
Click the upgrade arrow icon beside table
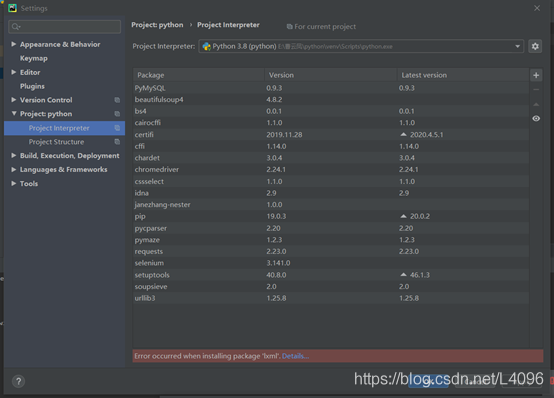[536, 104]
